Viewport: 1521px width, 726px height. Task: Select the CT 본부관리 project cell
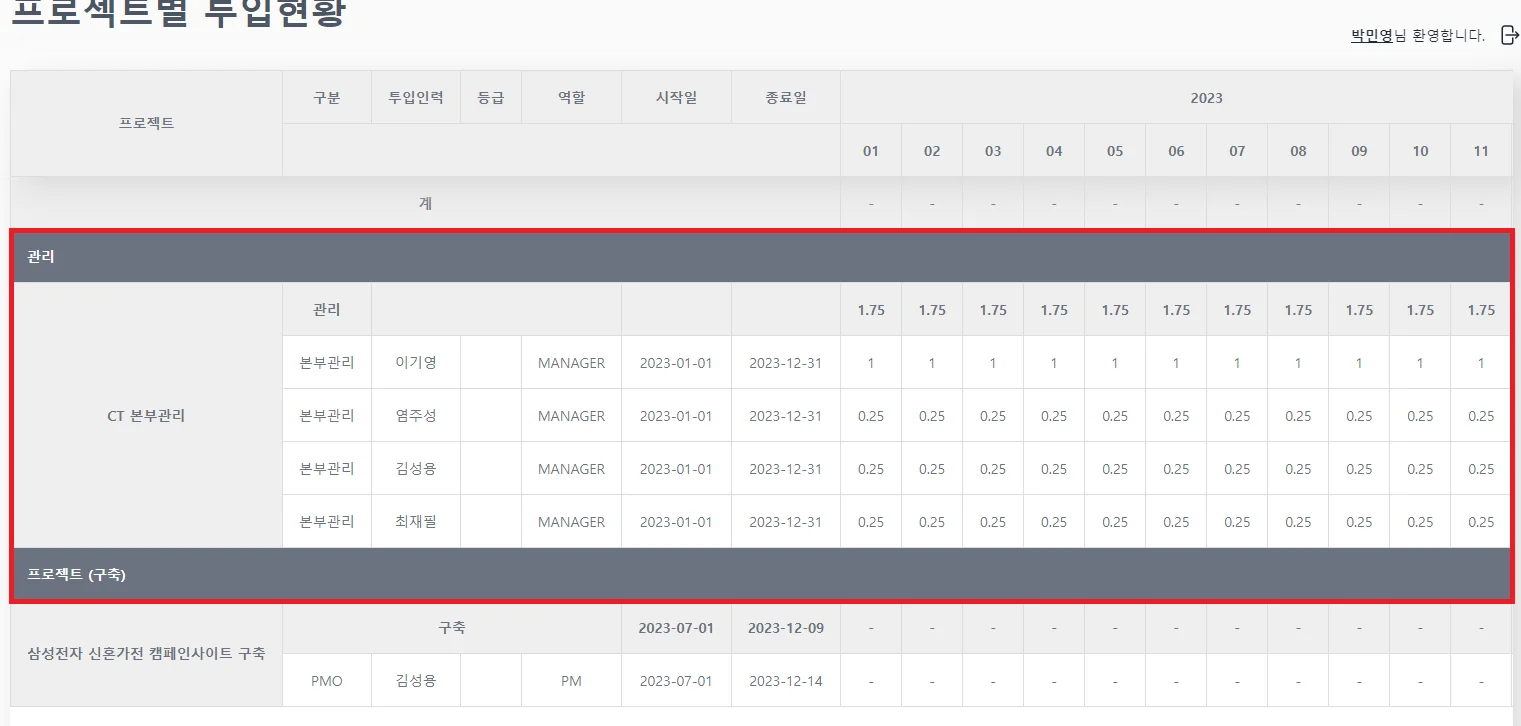[x=146, y=416]
